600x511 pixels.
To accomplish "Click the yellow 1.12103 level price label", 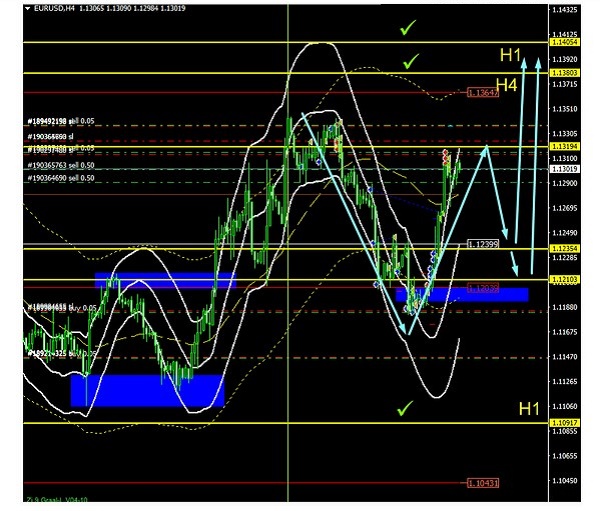I will (x=564, y=279).
